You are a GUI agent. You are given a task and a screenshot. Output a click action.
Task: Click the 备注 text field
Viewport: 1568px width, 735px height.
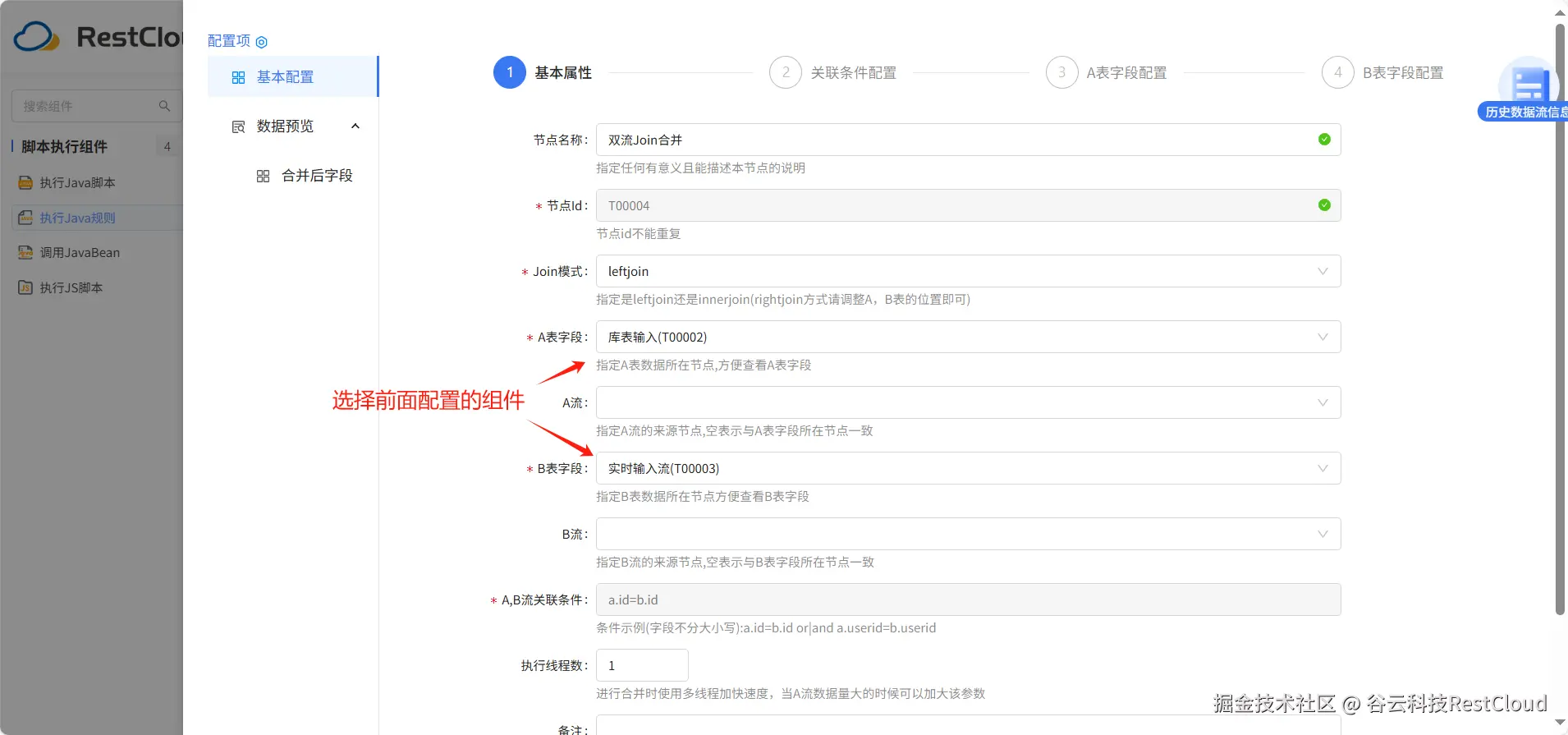click(968, 725)
